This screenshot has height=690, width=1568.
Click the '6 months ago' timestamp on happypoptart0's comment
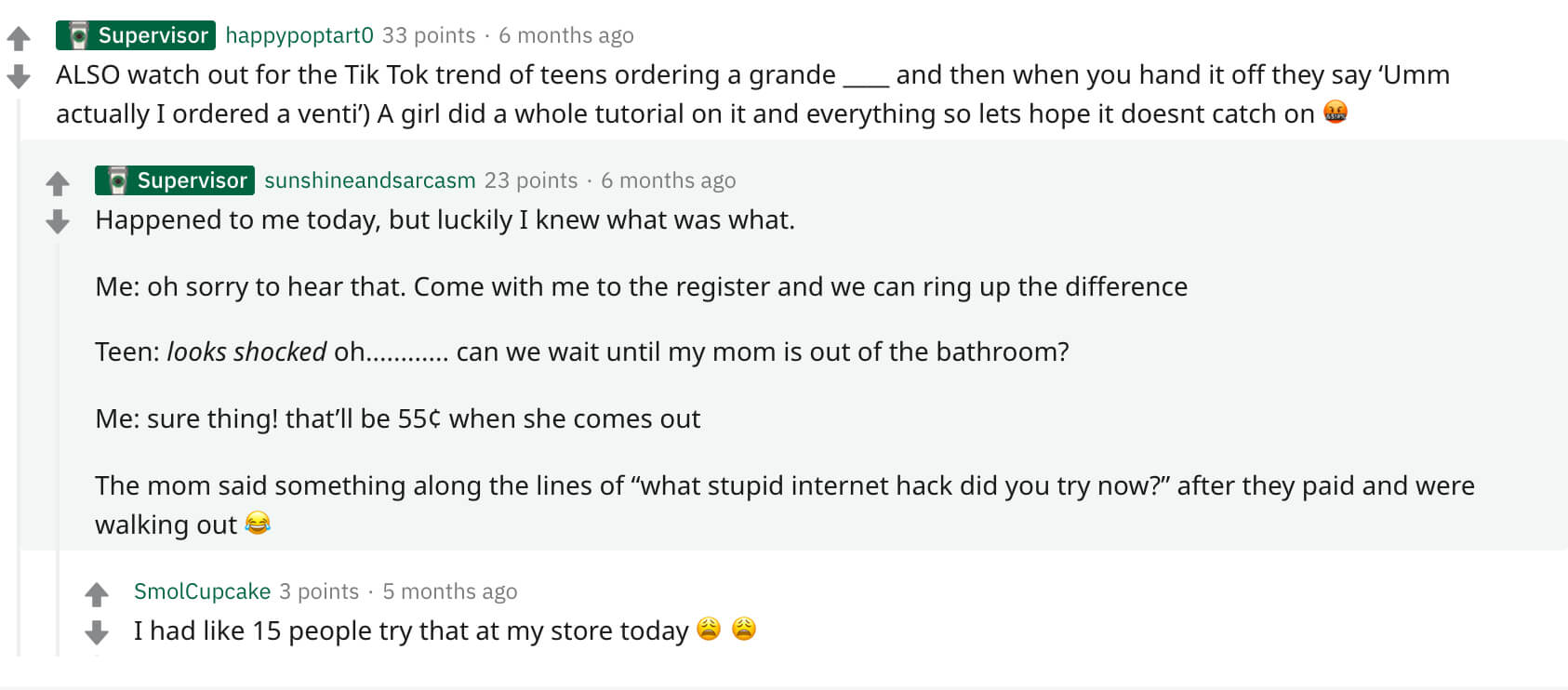click(566, 35)
